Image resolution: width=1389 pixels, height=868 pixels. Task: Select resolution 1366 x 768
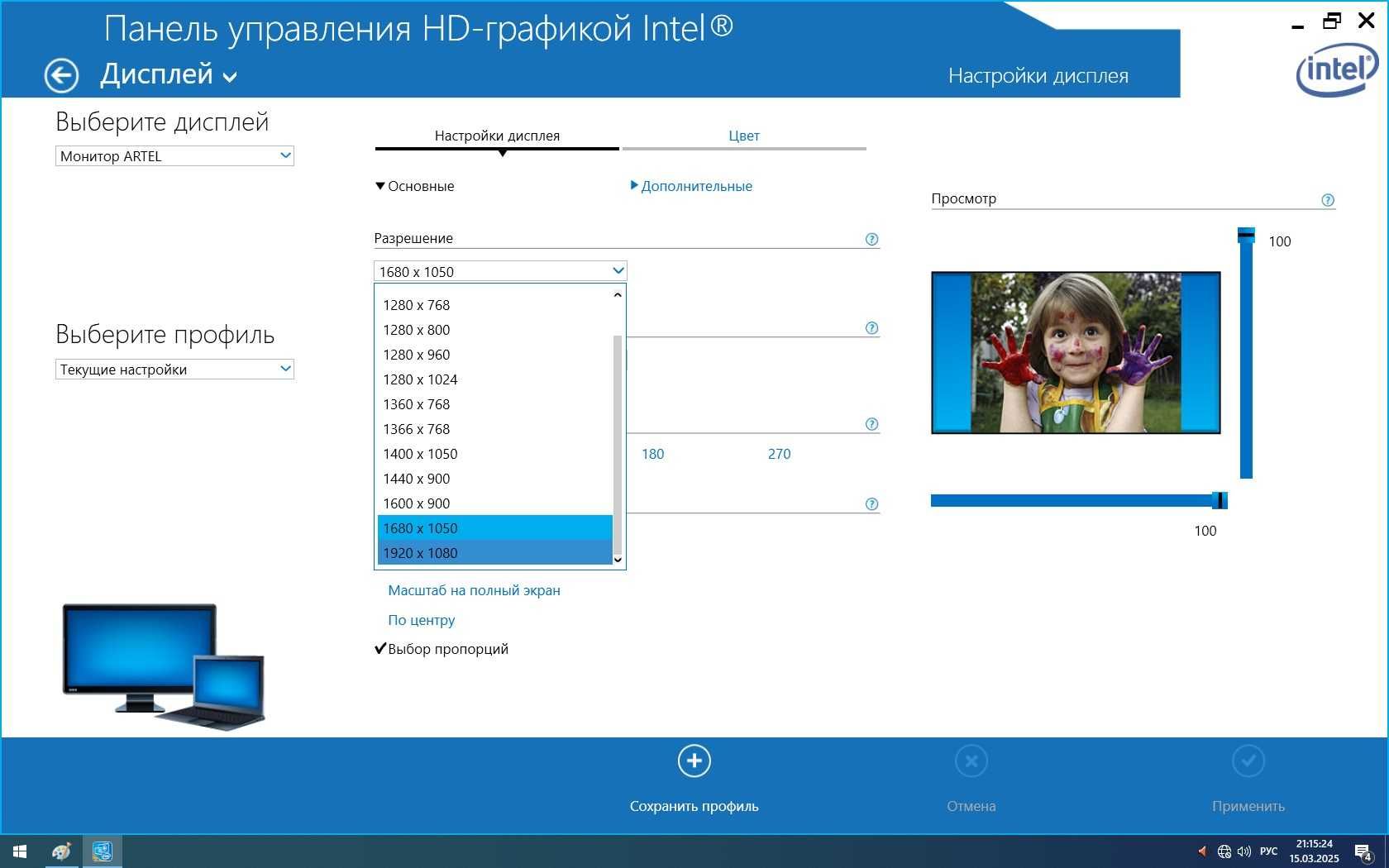[494, 429]
